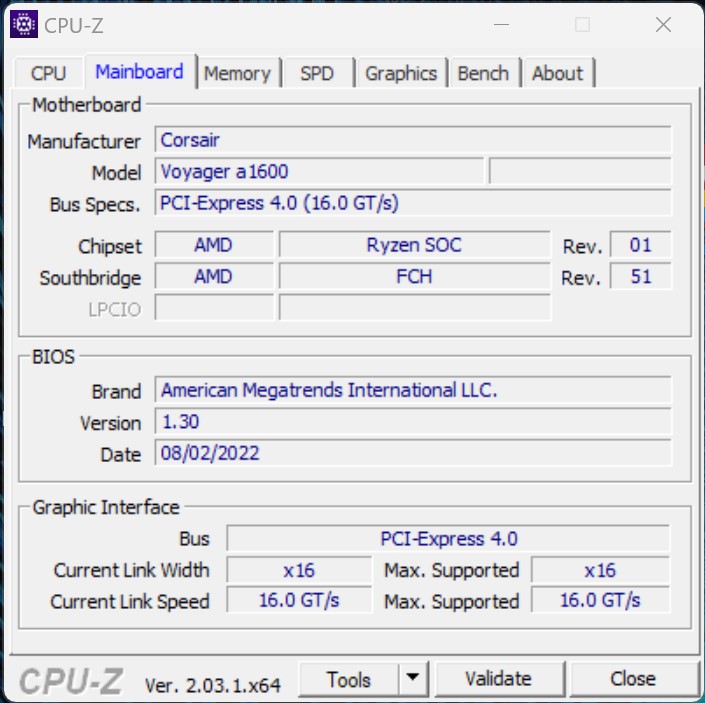Select the Southbridge Rev. value 51
Viewport: 705px width, 703px height.
(x=640, y=276)
